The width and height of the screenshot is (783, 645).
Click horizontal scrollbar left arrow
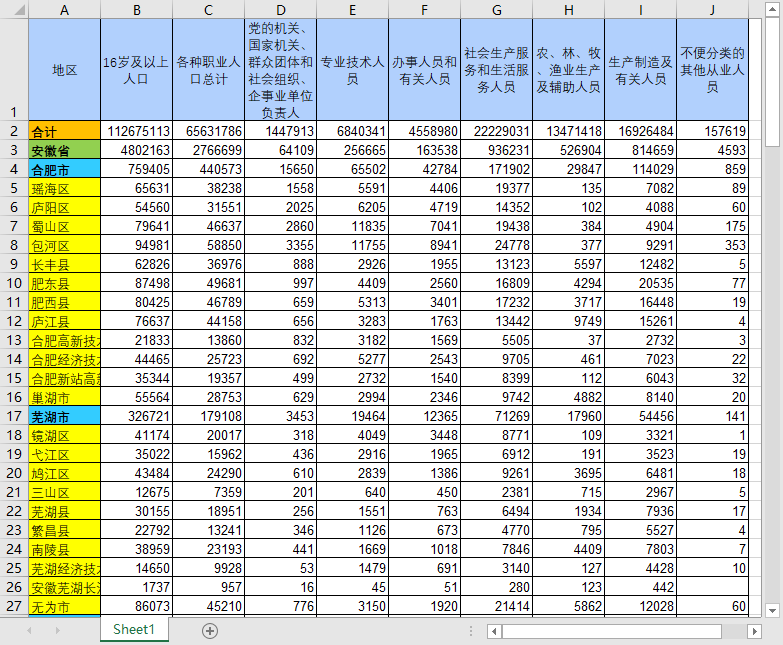pyautogui.click(x=494, y=632)
